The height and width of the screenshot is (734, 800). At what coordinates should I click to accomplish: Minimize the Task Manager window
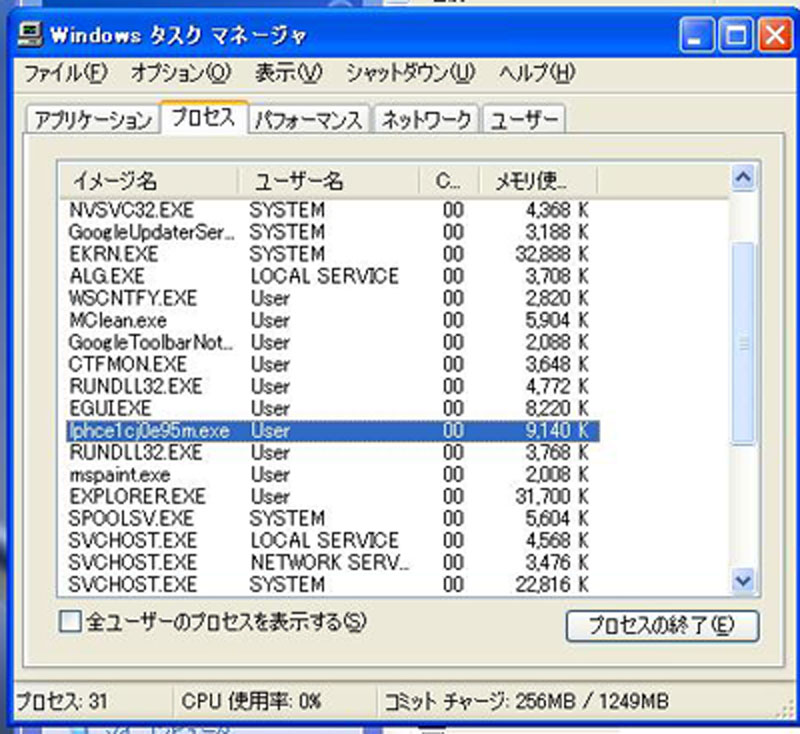coord(696,35)
